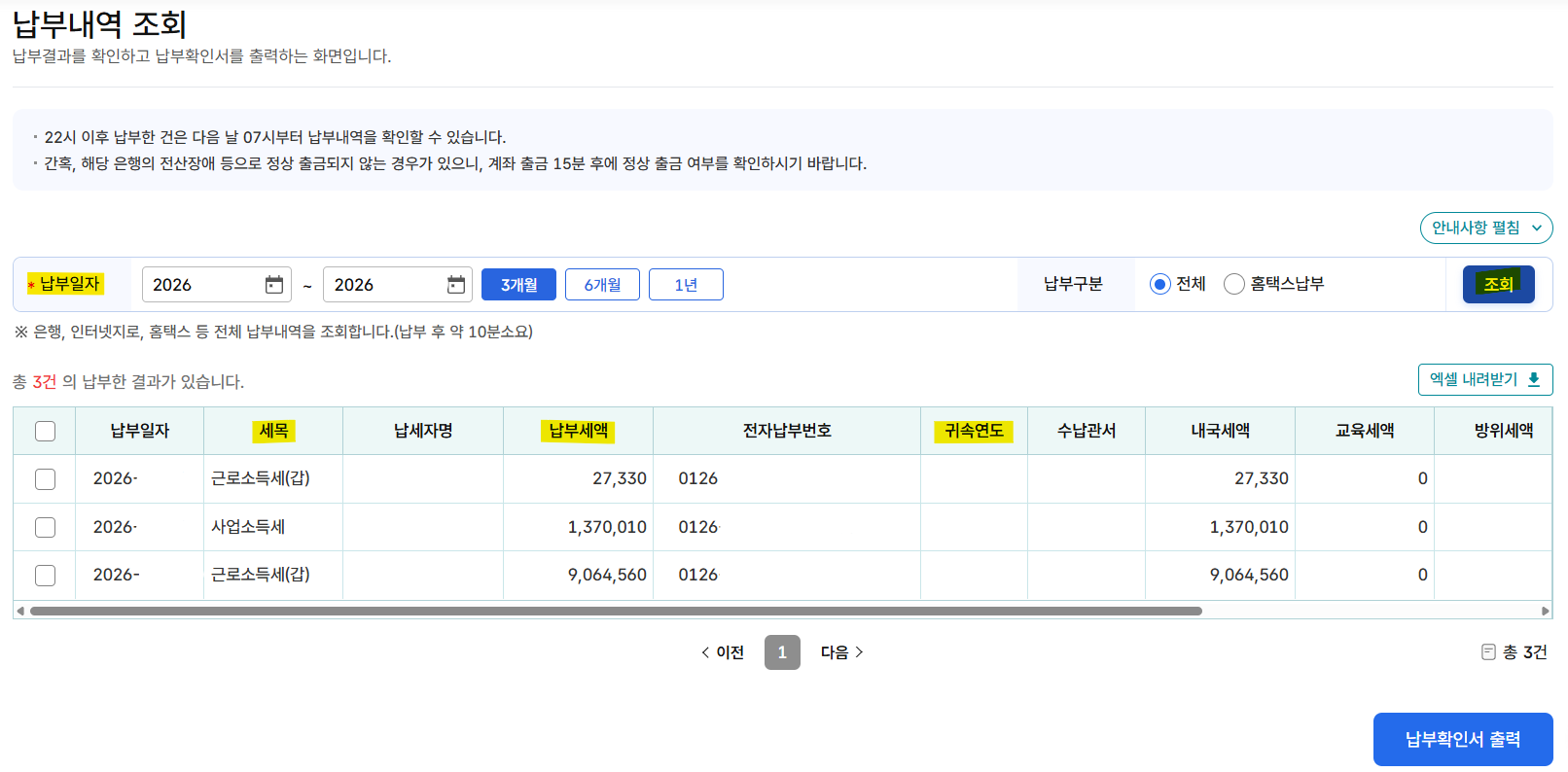Click the 조회 search button
1568x772 pixels.
pos(1498,284)
